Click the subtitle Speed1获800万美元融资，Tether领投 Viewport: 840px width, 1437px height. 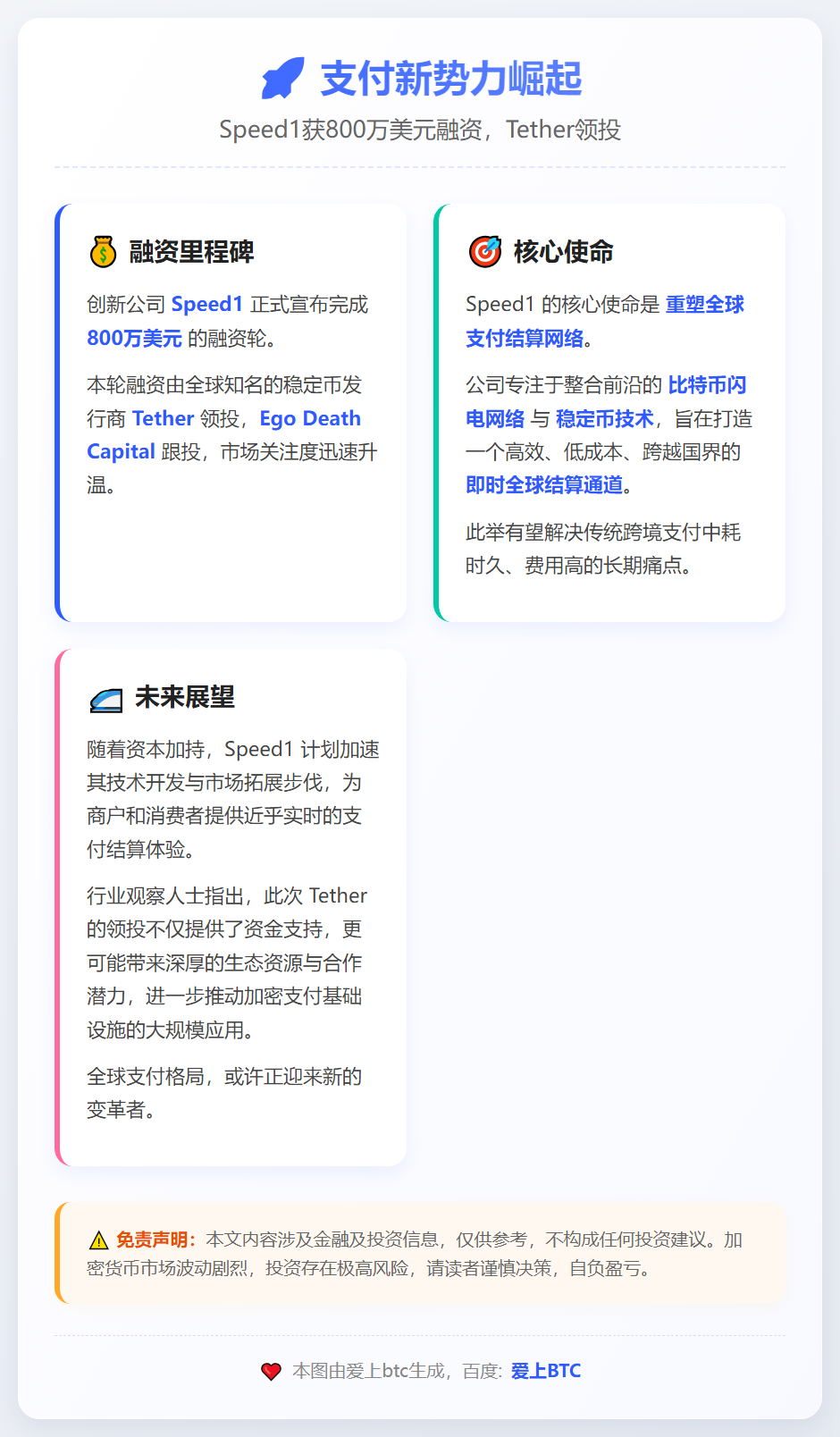(x=420, y=130)
